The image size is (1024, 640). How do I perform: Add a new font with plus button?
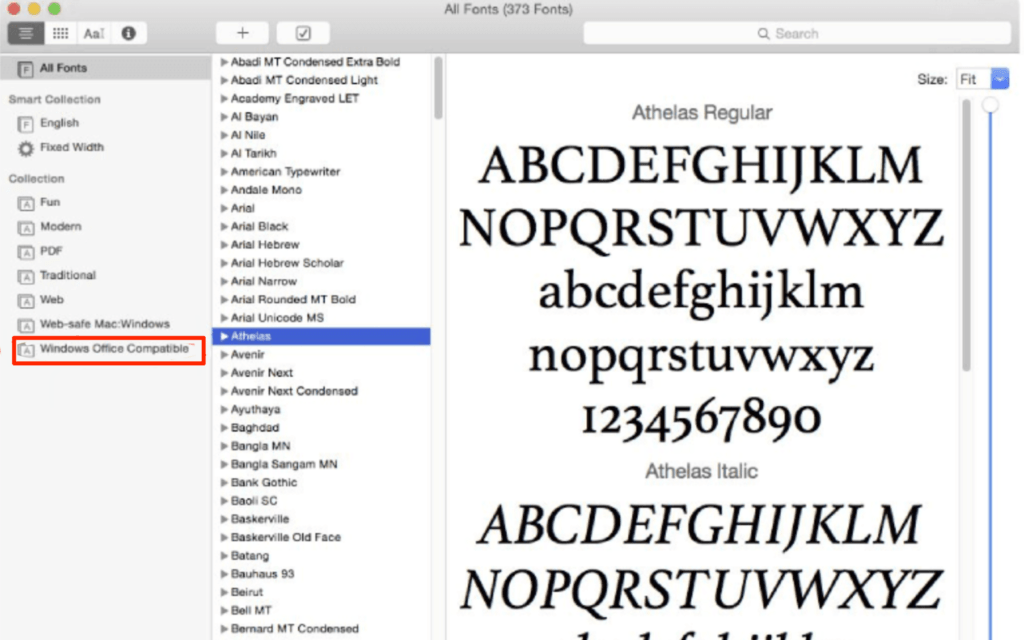coord(242,33)
